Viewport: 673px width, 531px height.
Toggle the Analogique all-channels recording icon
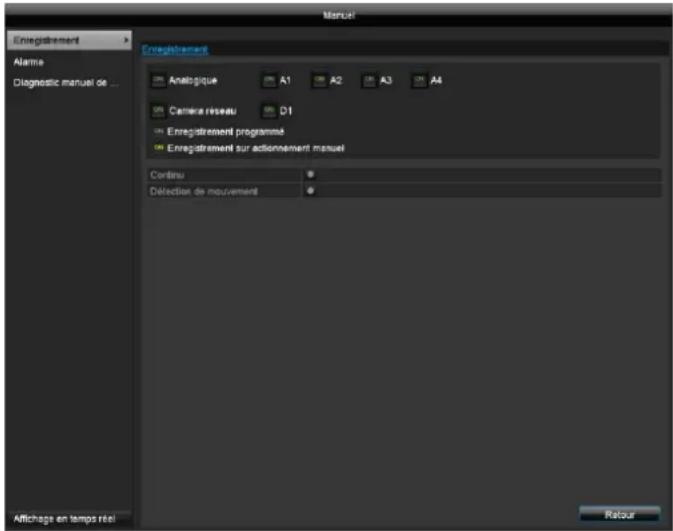click(158, 81)
